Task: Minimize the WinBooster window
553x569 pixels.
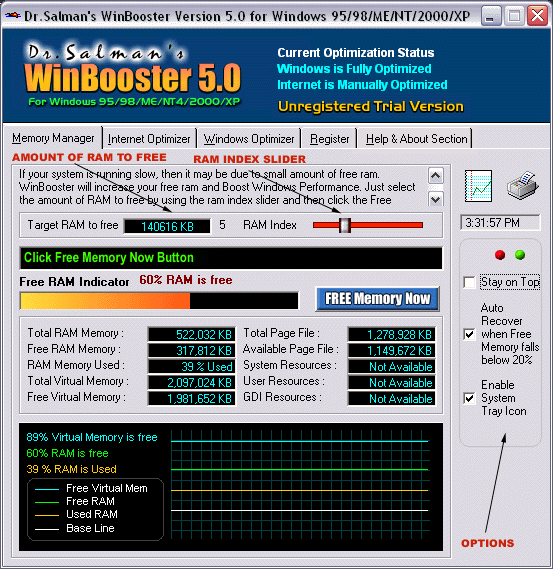Action: tap(491, 16)
